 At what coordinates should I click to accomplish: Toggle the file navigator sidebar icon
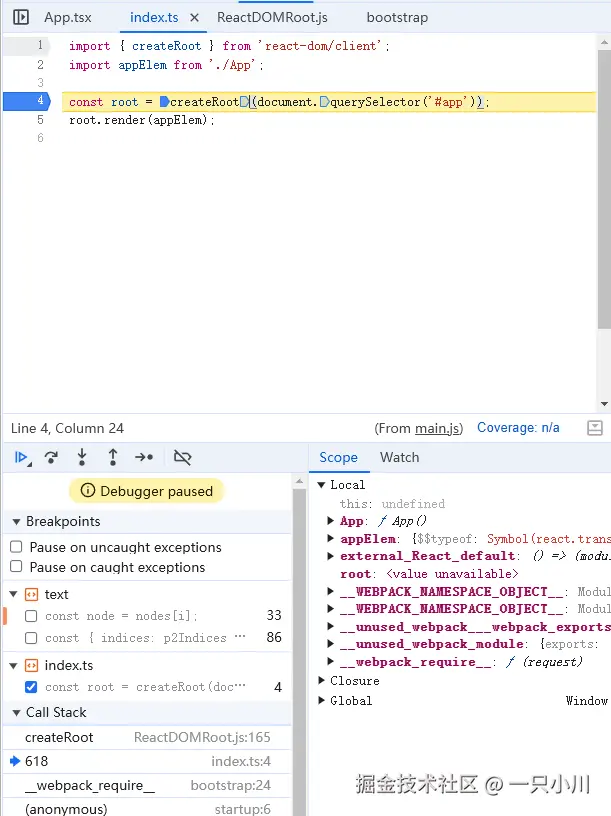(x=21, y=17)
